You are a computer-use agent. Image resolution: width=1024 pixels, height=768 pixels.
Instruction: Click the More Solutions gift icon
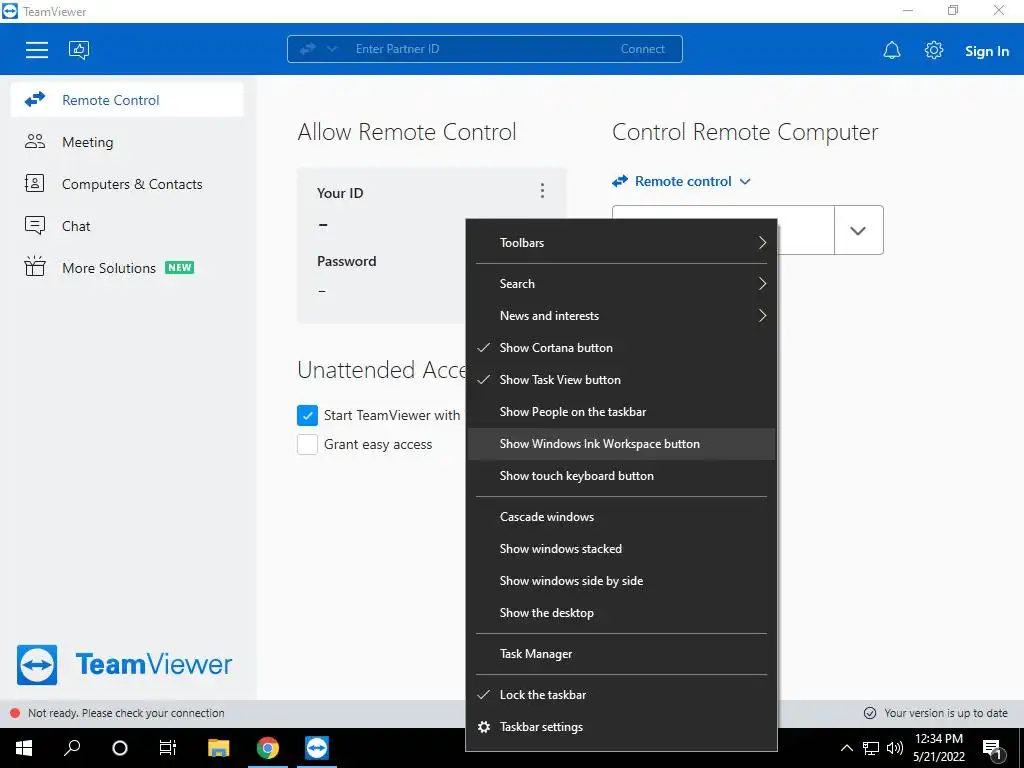pos(35,266)
